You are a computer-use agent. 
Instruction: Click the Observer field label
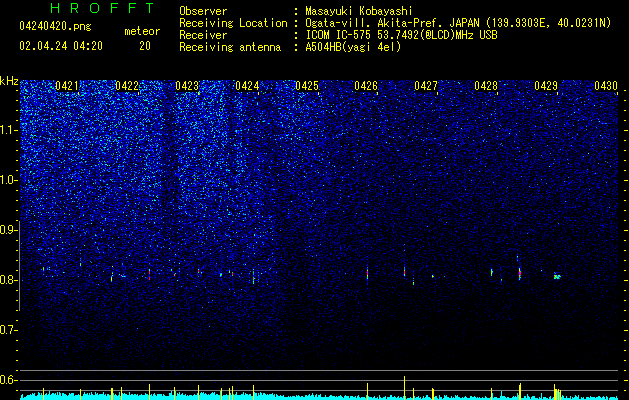pos(203,11)
